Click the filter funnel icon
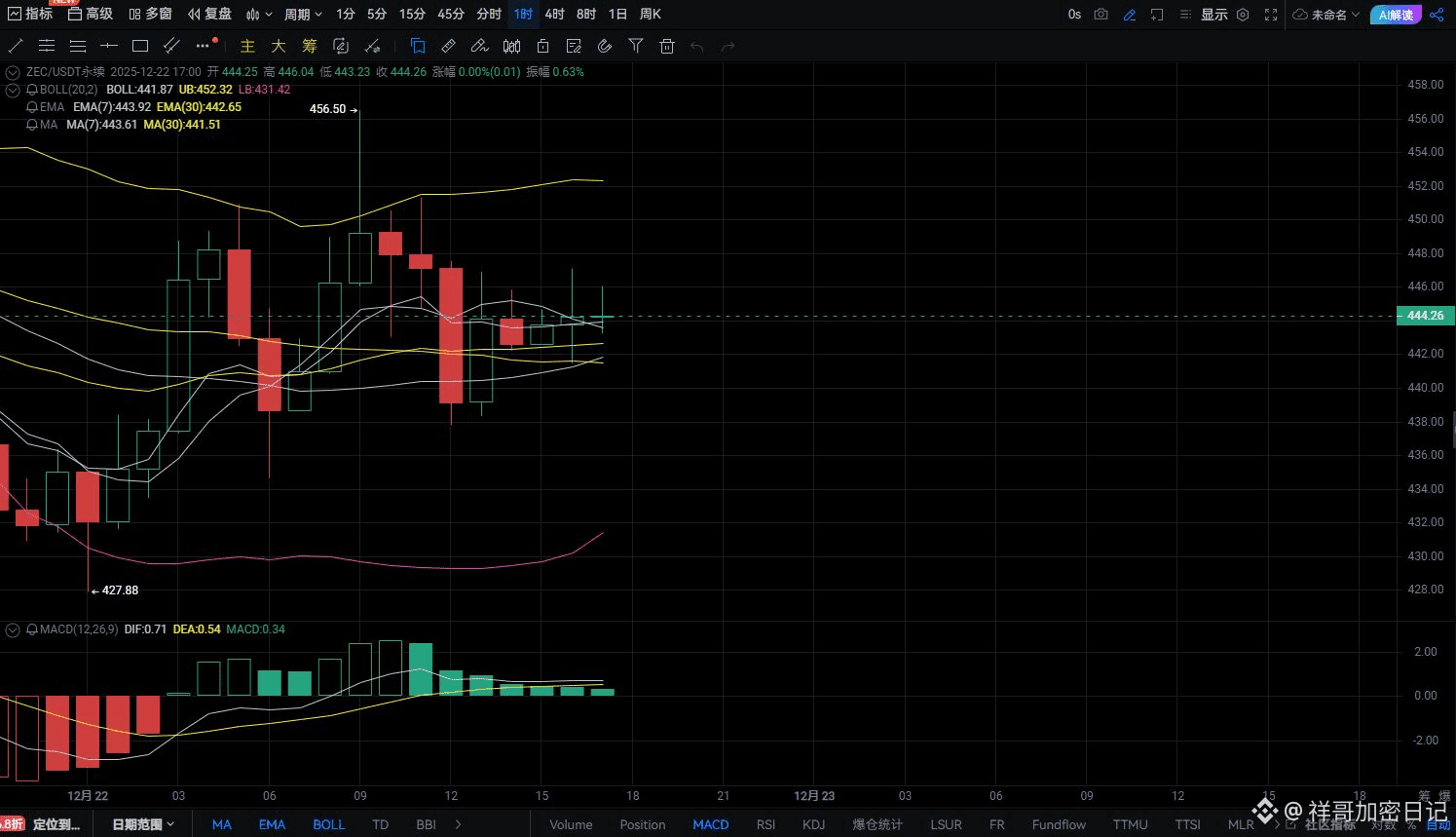1456x837 pixels. coord(636,46)
